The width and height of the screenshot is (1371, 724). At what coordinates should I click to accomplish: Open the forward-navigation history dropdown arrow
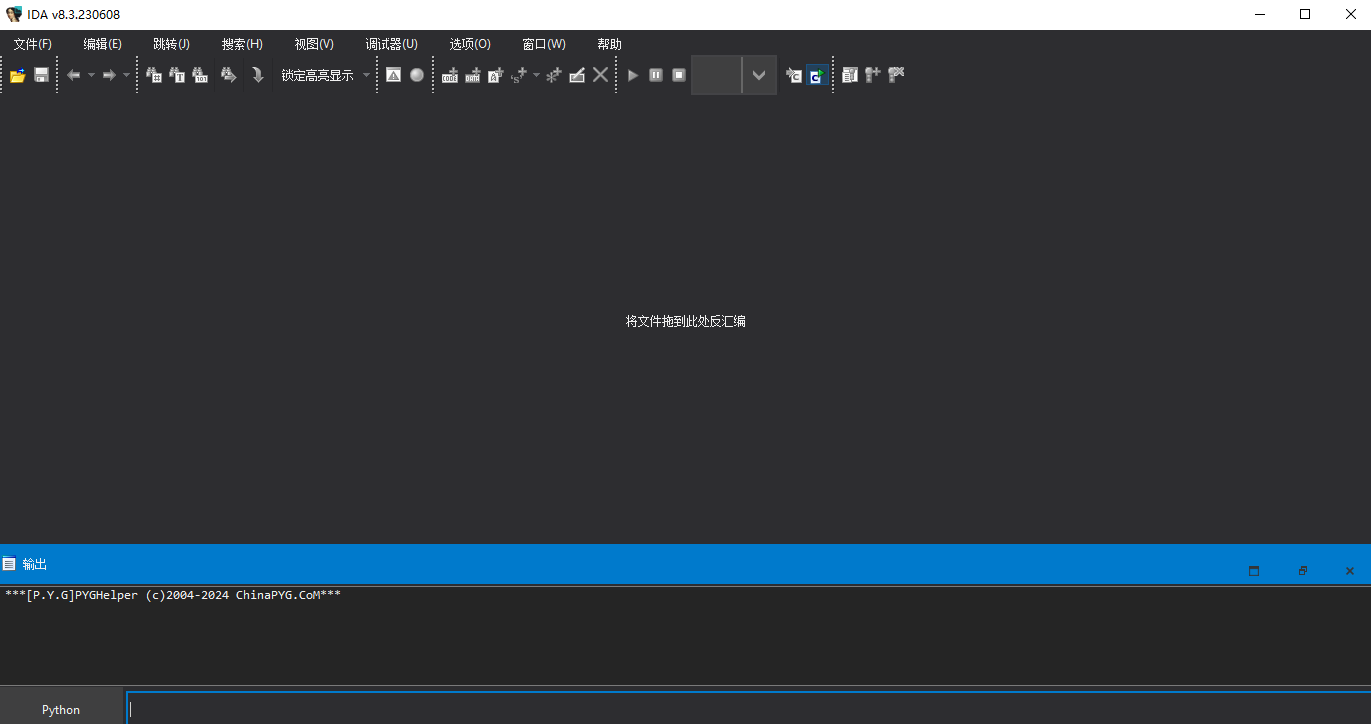[x=126, y=75]
